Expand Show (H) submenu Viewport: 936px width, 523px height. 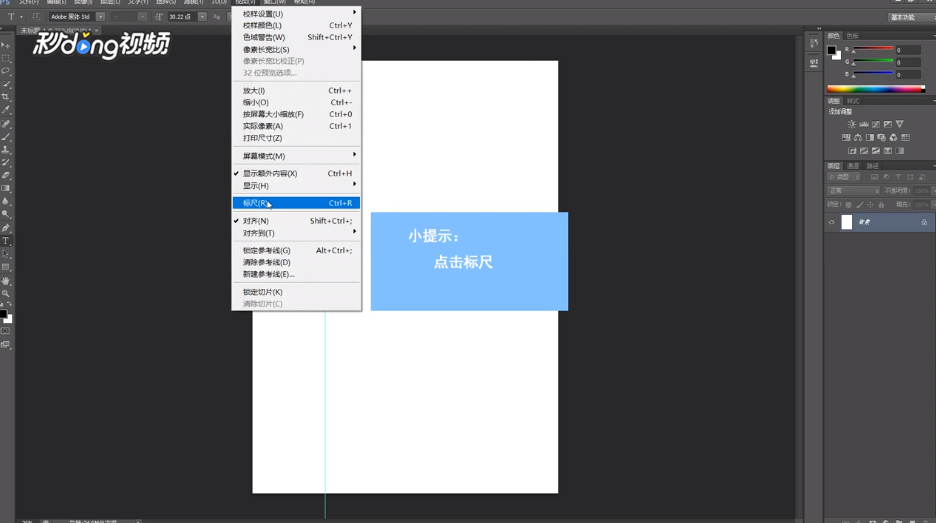tap(296, 186)
